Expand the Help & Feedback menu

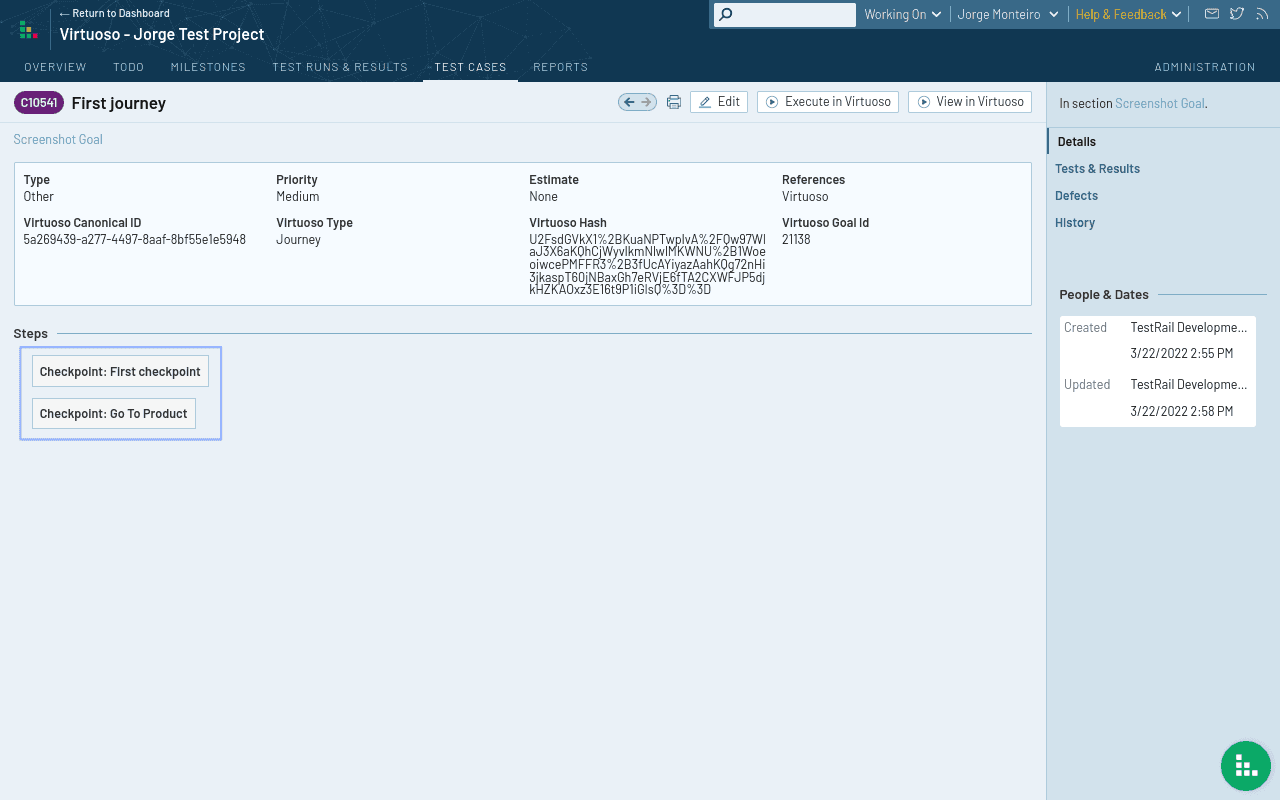tap(1128, 14)
